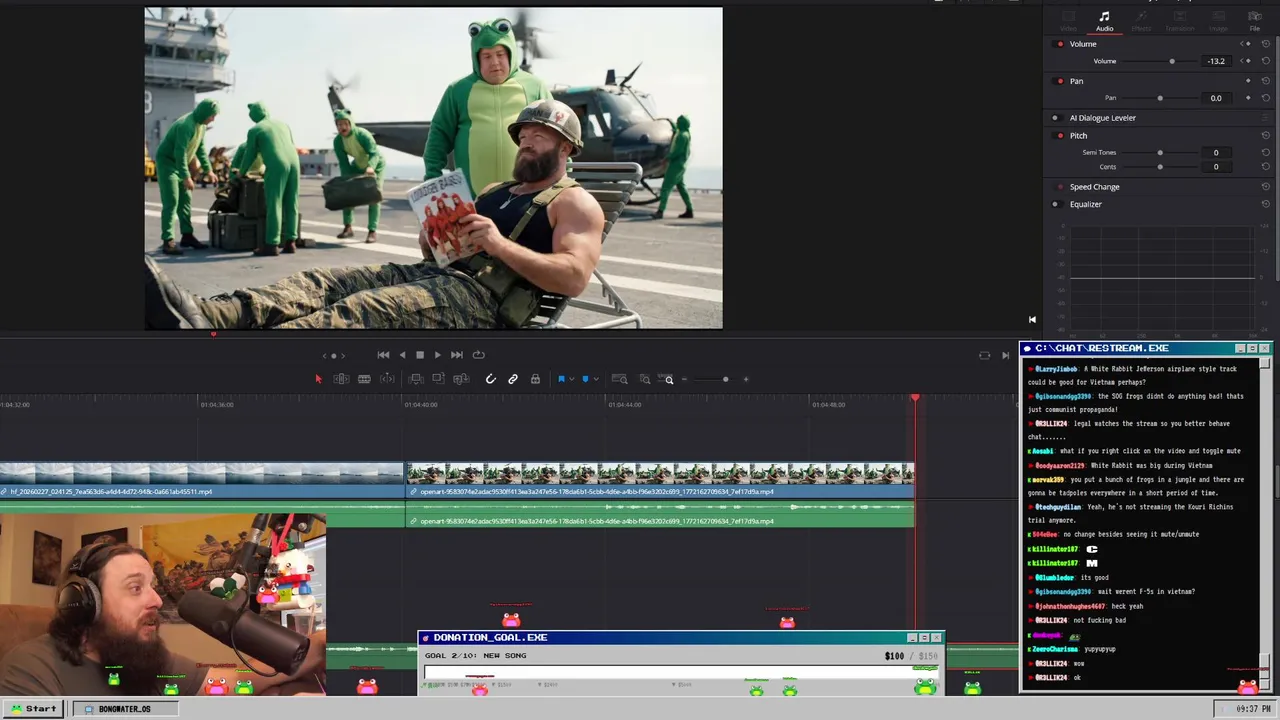Click the red playhead marker on ruler
This screenshot has height=720, width=1280.
point(914,399)
